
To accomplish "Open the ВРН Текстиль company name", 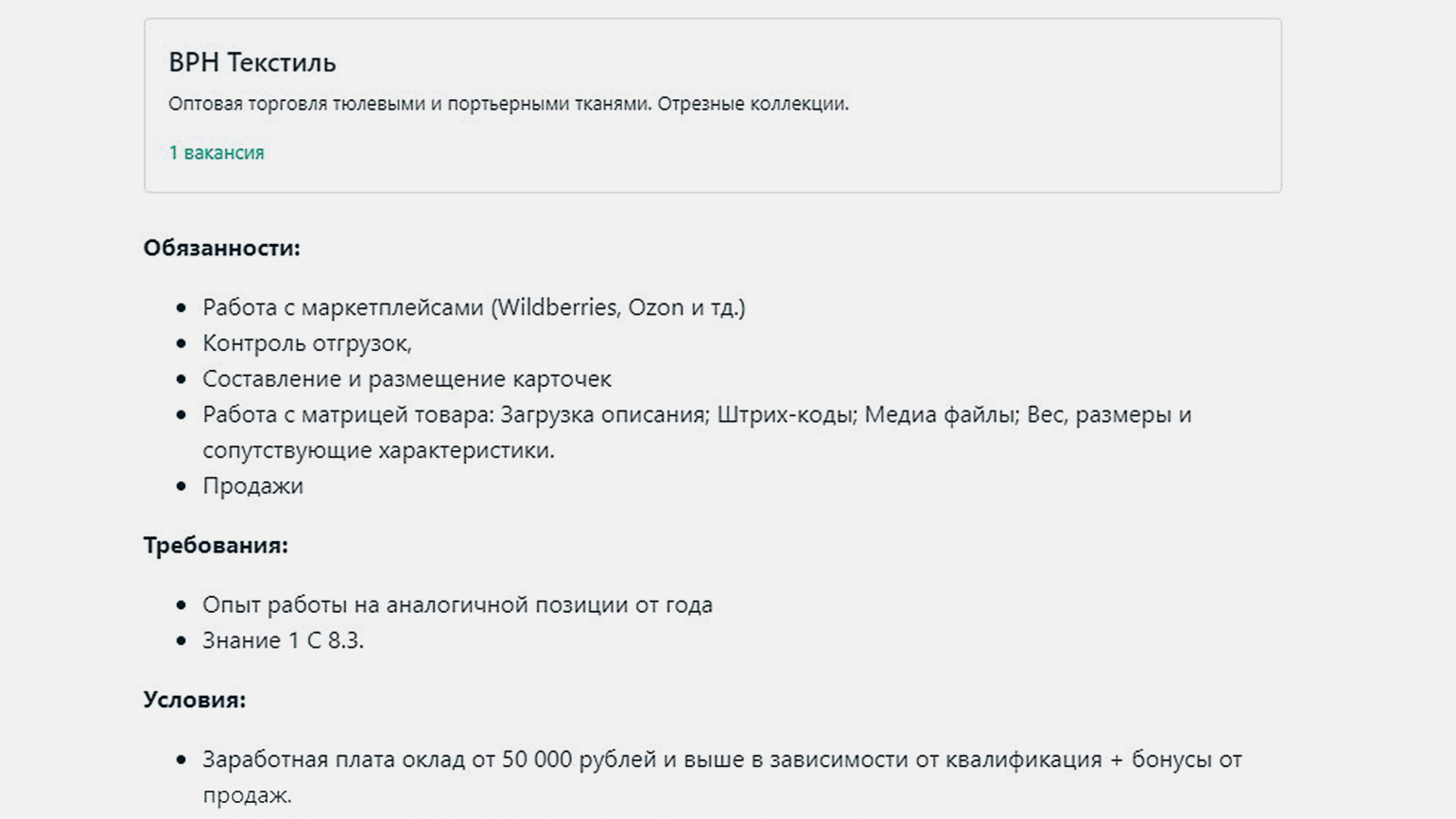I will point(252,62).
